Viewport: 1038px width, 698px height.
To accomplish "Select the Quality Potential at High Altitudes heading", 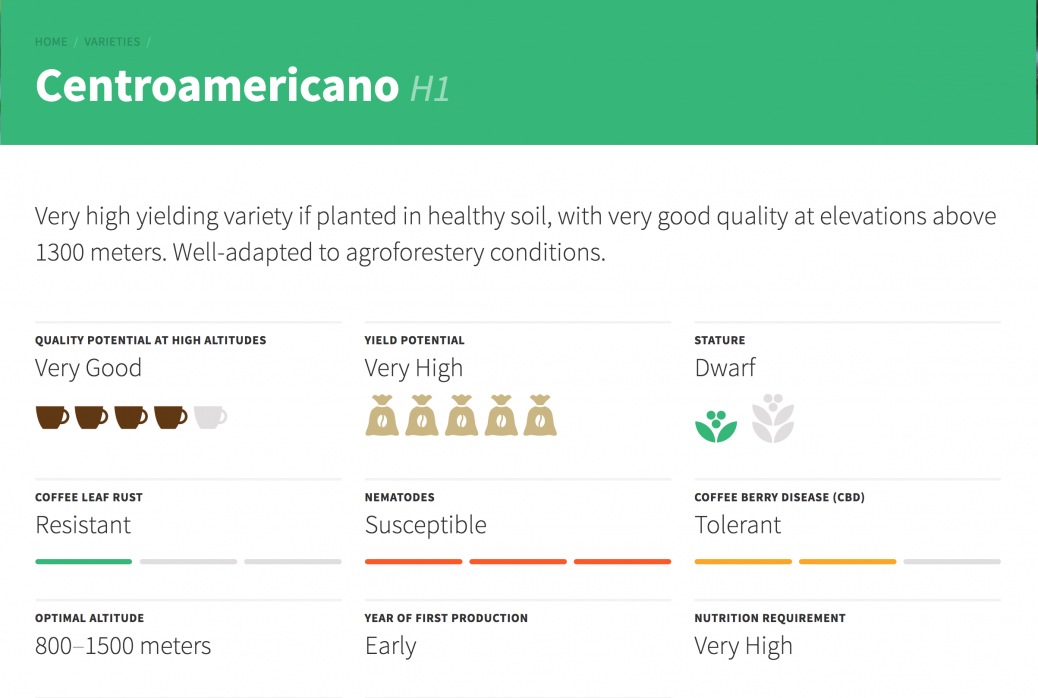I will pos(150,340).
